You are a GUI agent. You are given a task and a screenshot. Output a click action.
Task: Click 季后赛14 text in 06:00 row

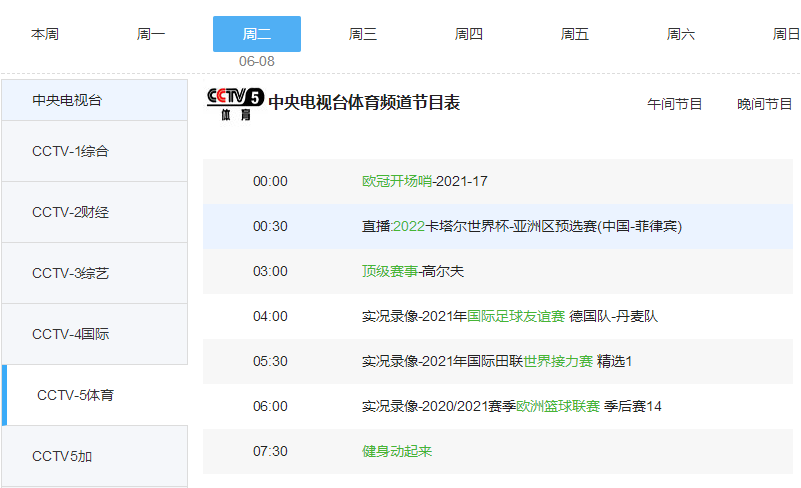point(633,406)
